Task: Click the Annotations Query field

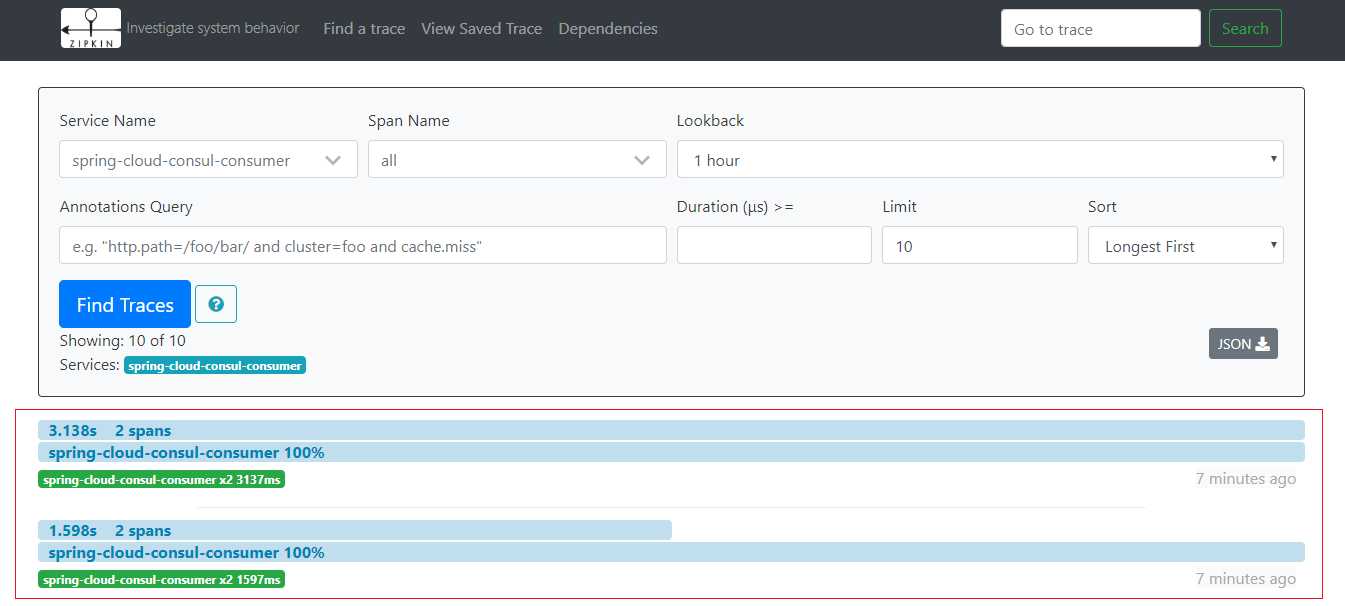Action: point(363,245)
